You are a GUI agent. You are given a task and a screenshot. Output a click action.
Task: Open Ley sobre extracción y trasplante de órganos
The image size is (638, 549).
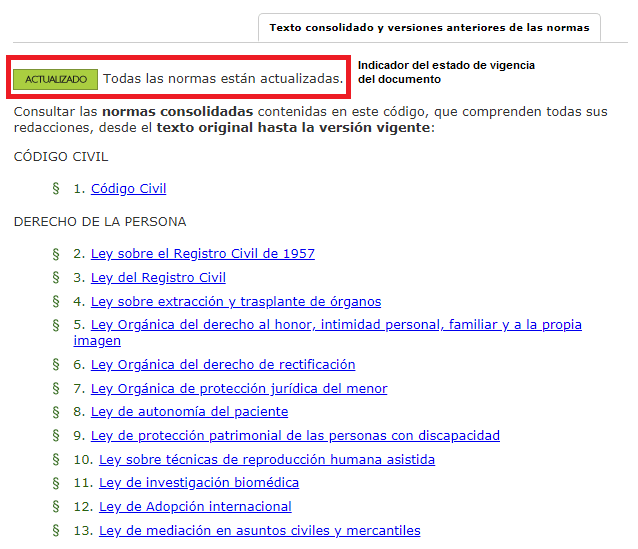click(x=235, y=302)
